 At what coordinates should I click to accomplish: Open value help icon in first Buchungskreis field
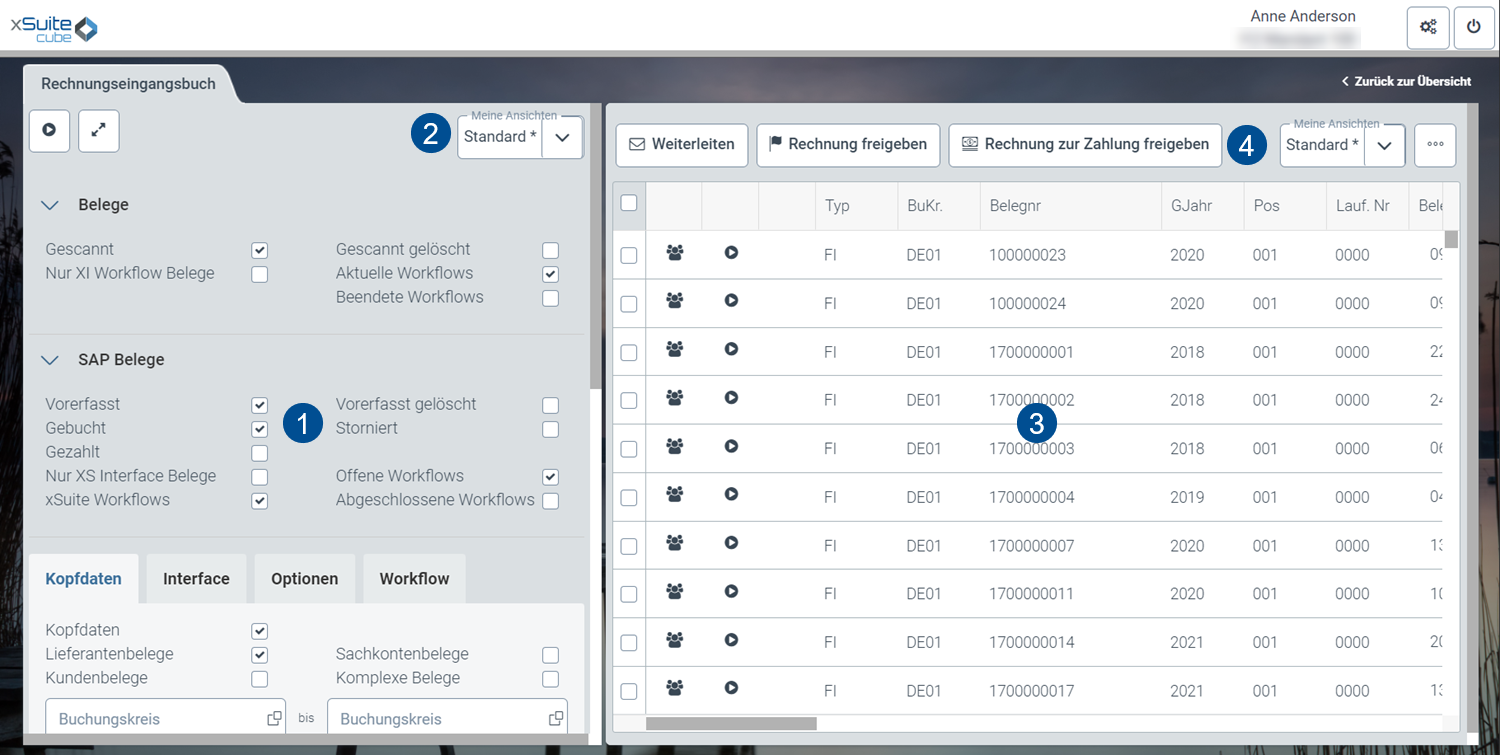tap(274, 719)
